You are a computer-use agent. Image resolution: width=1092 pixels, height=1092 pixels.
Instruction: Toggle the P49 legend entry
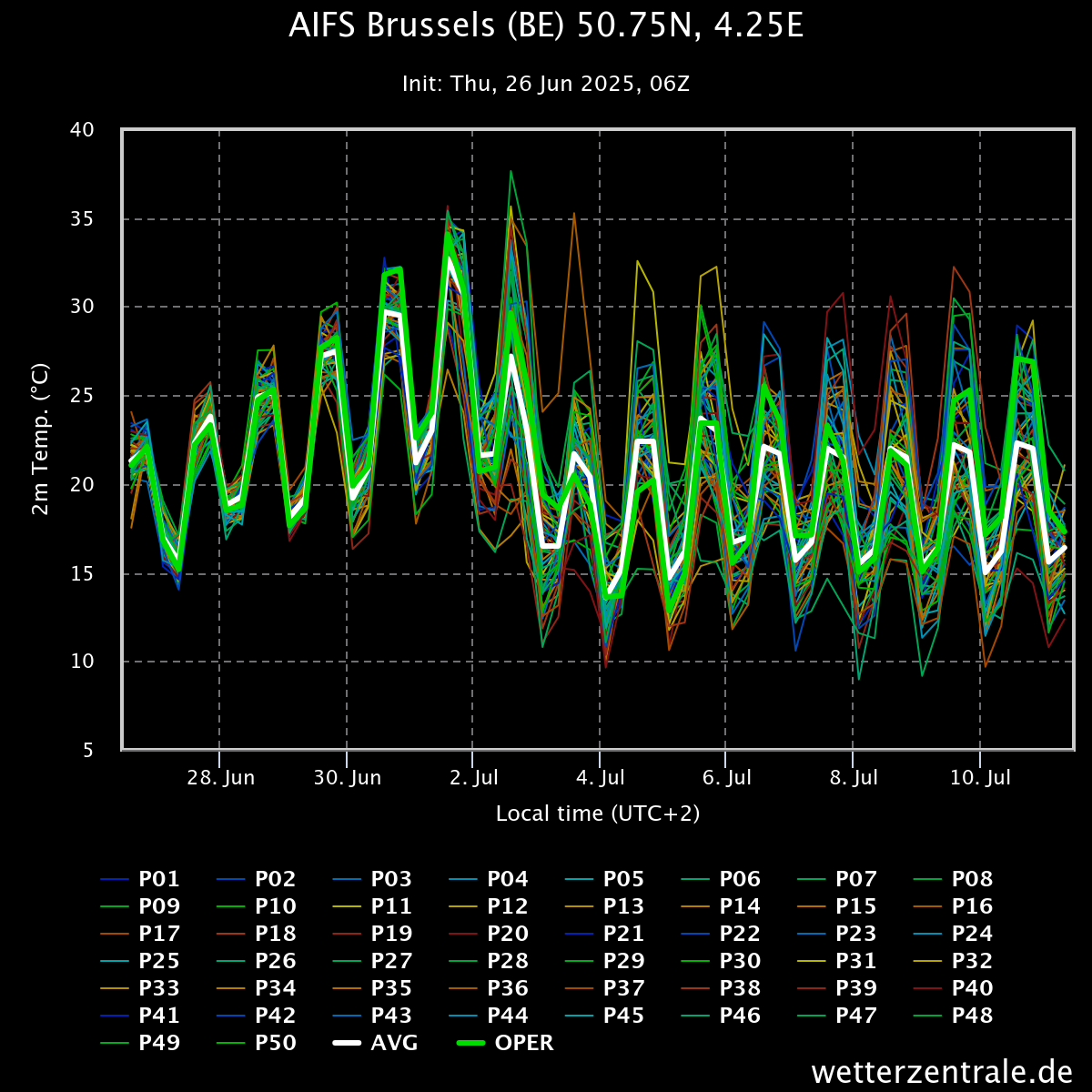[140, 1043]
